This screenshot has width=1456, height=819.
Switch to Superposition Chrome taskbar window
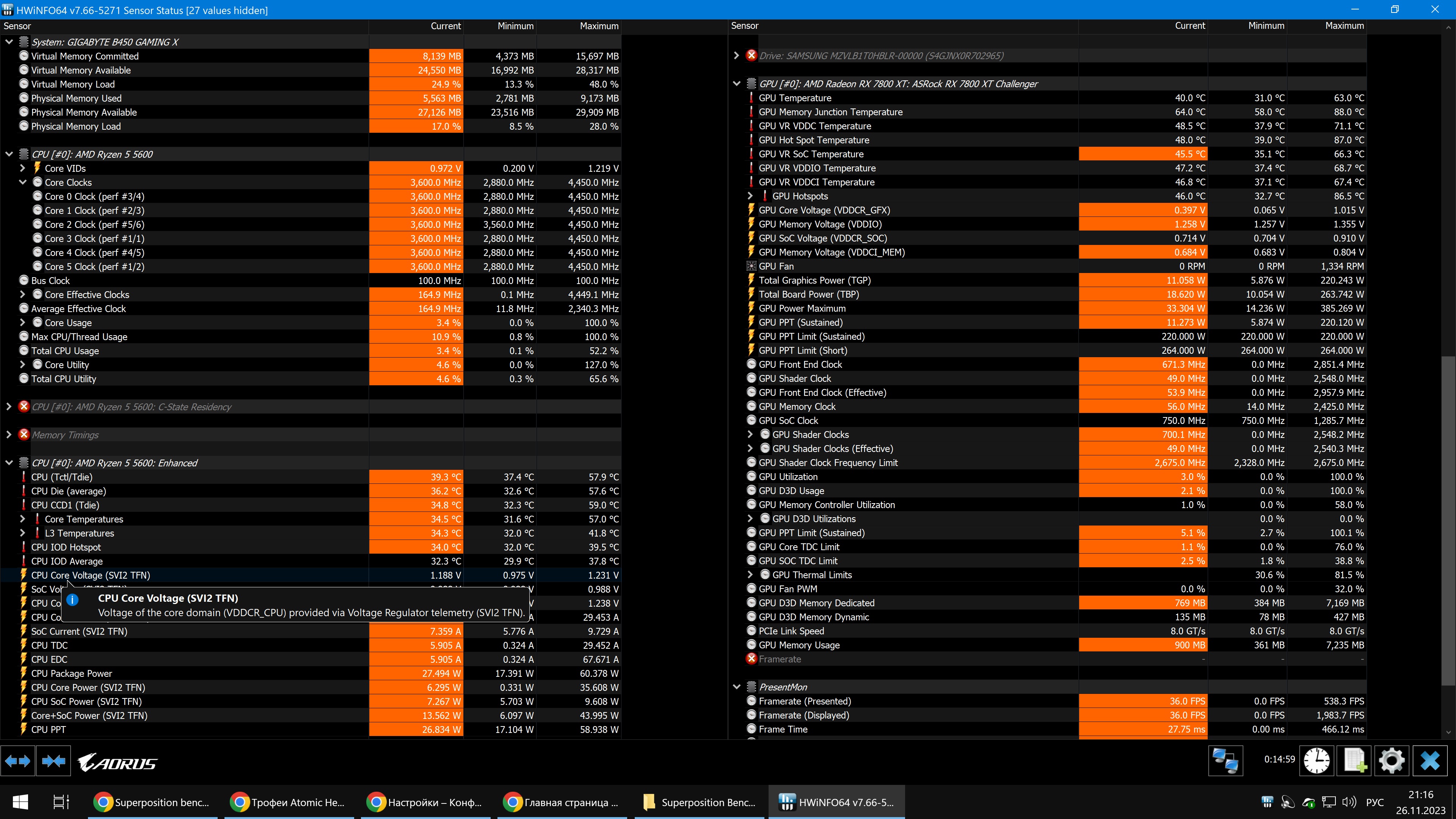(x=152, y=802)
